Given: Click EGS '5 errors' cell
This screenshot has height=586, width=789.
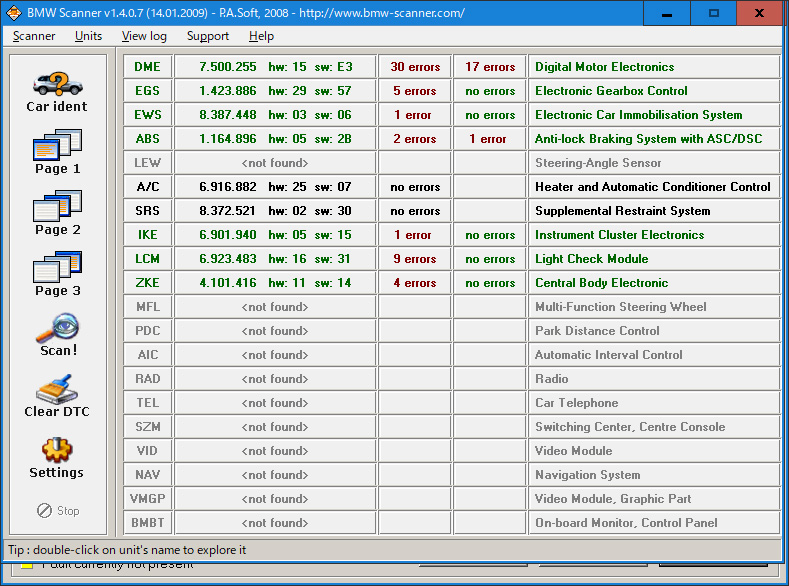Looking at the screenshot, I should [415, 91].
